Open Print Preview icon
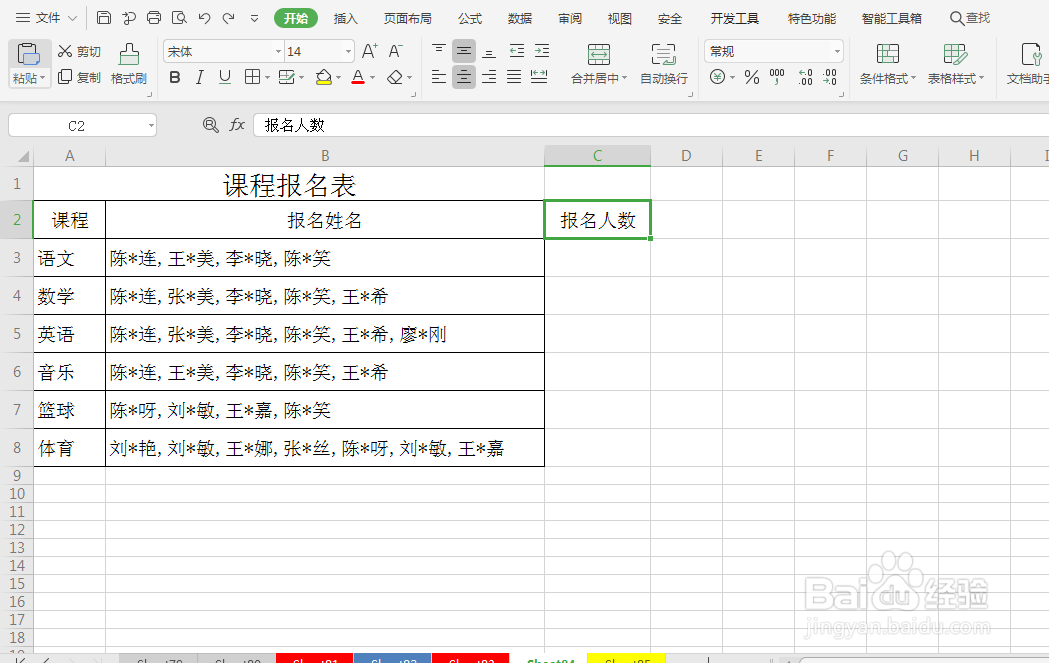The height and width of the screenshot is (663, 1049). pyautogui.click(x=179, y=18)
